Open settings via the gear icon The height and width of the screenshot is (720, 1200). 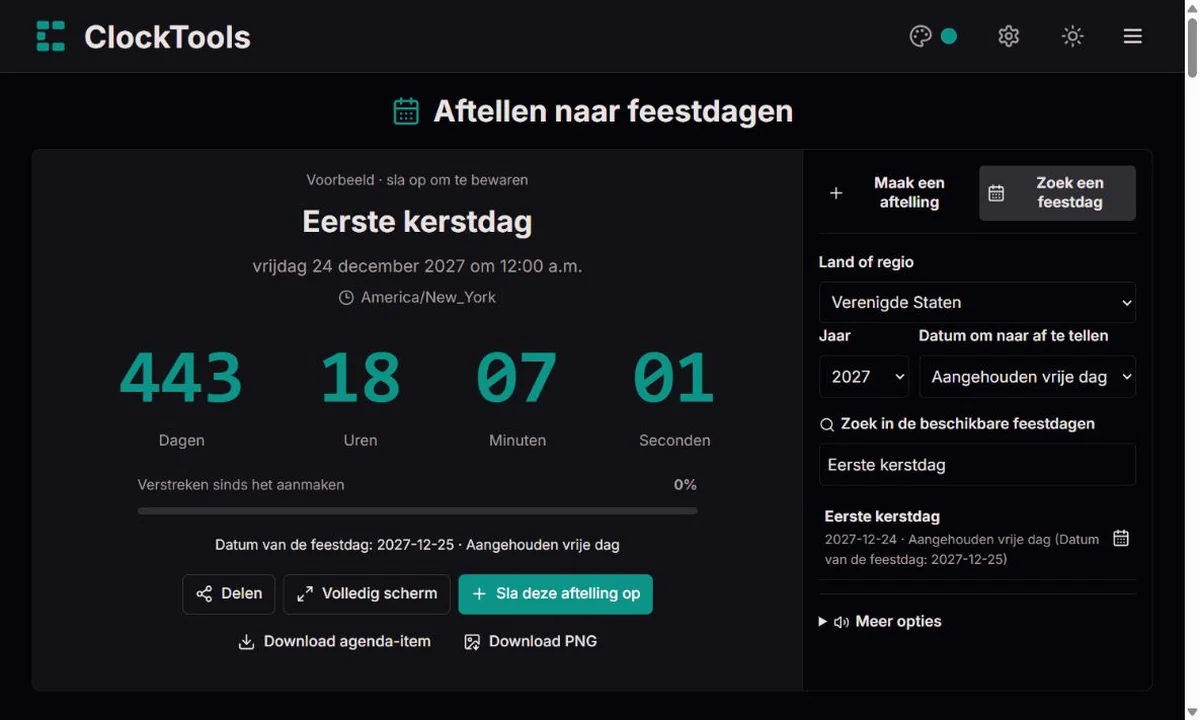tap(1008, 36)
